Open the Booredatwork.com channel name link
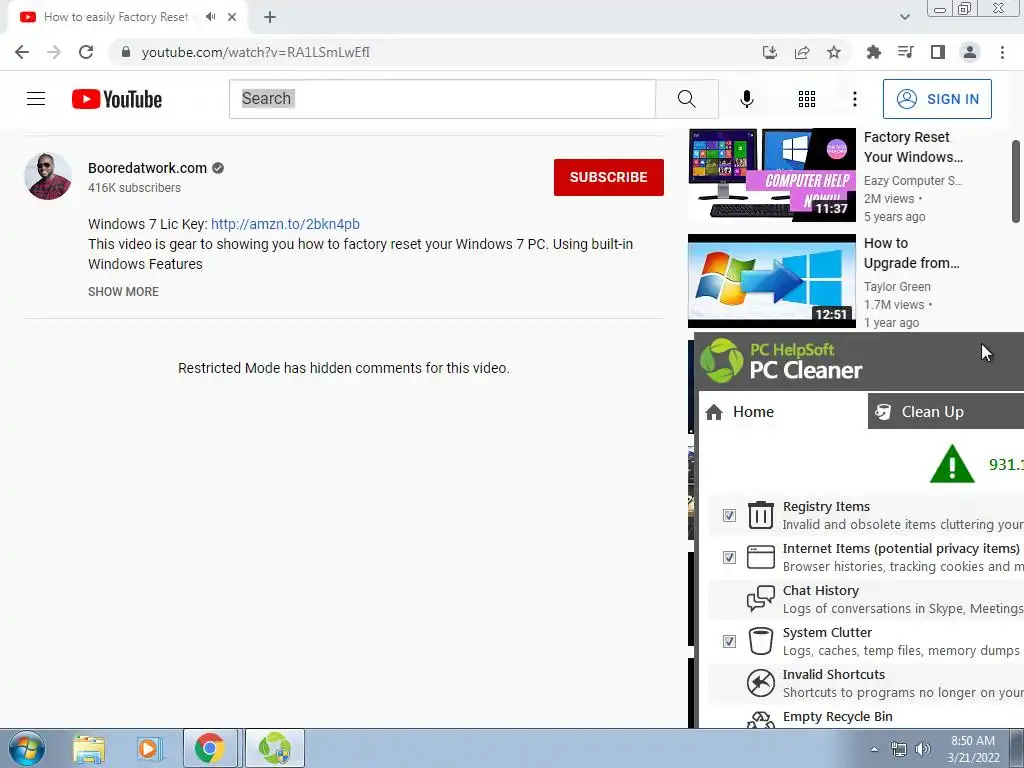This screenshot has height=768, width=1024. [148, 168]
